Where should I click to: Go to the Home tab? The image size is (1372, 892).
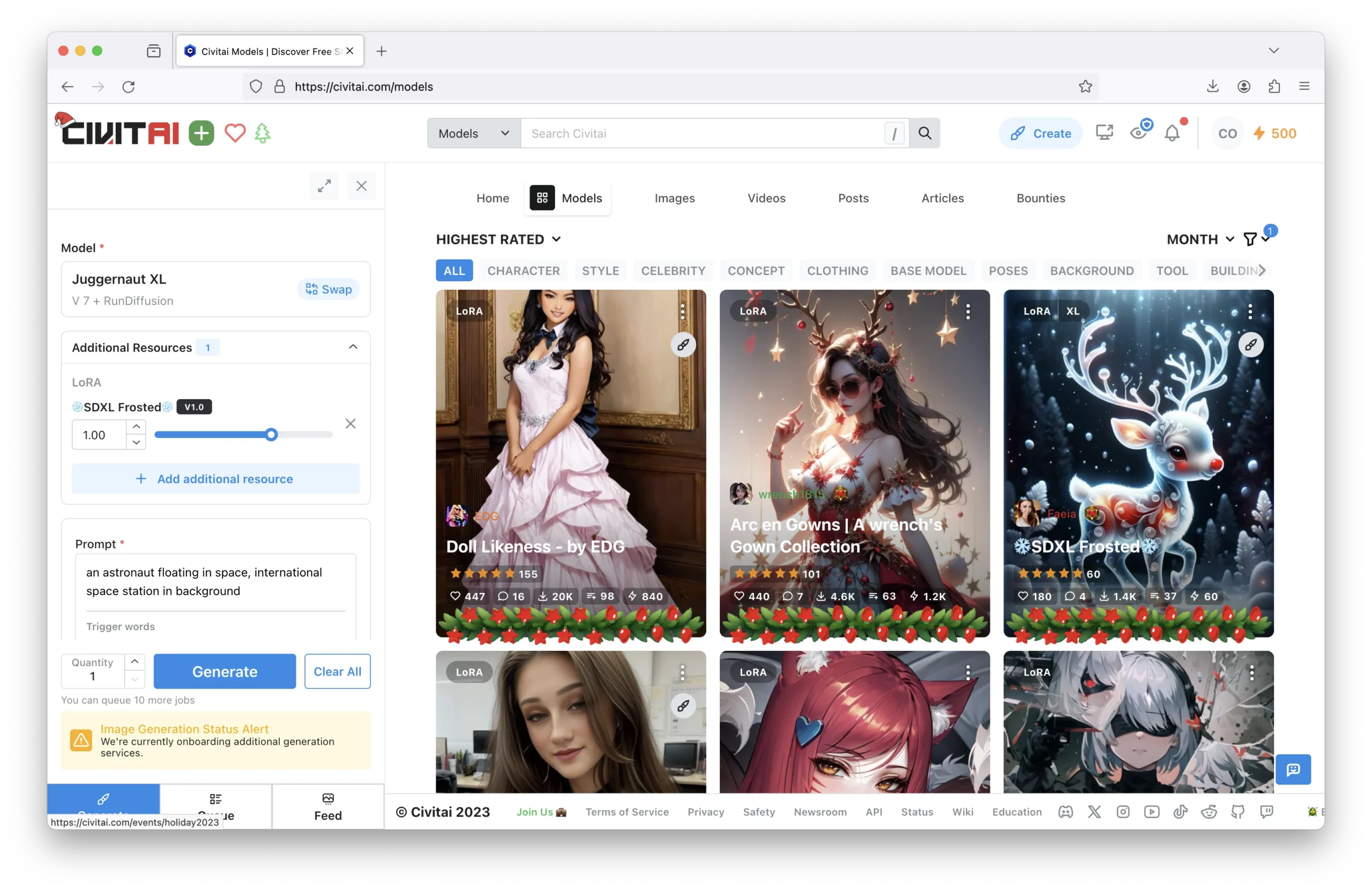(493, 198)
